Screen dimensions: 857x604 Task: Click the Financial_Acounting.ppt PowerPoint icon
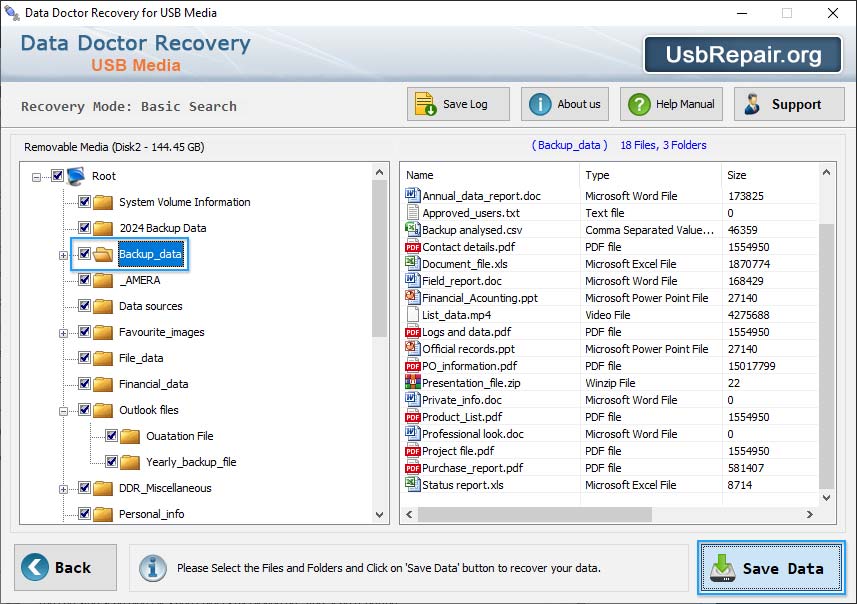(x=412, y=297)
